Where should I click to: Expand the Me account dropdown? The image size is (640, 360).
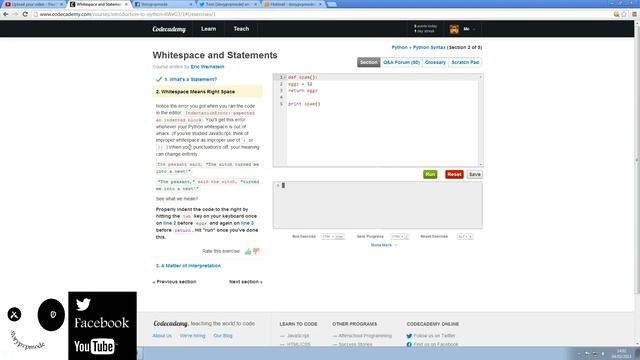pyautogui.click(x=469, y=29)
